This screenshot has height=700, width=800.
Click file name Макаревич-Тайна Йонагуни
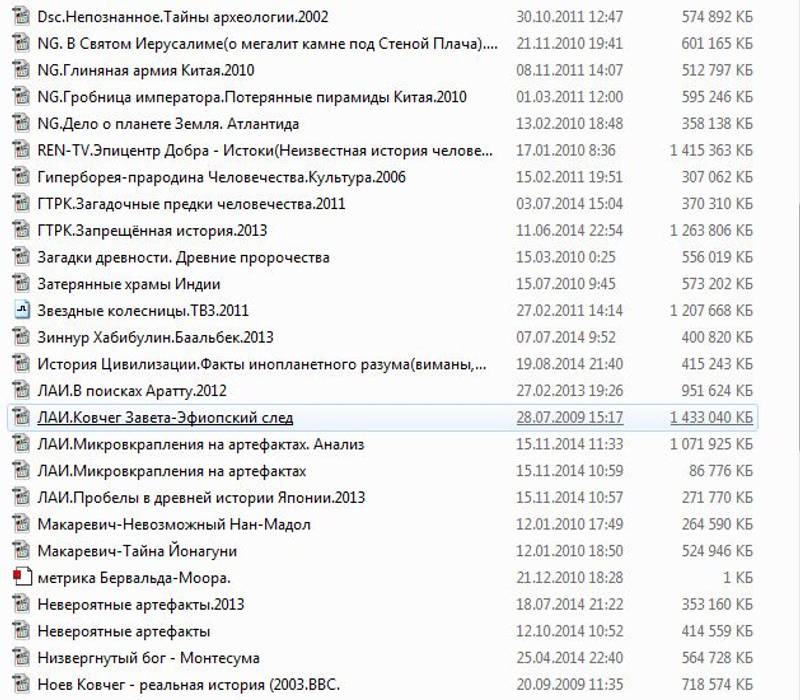pos(137,551)
